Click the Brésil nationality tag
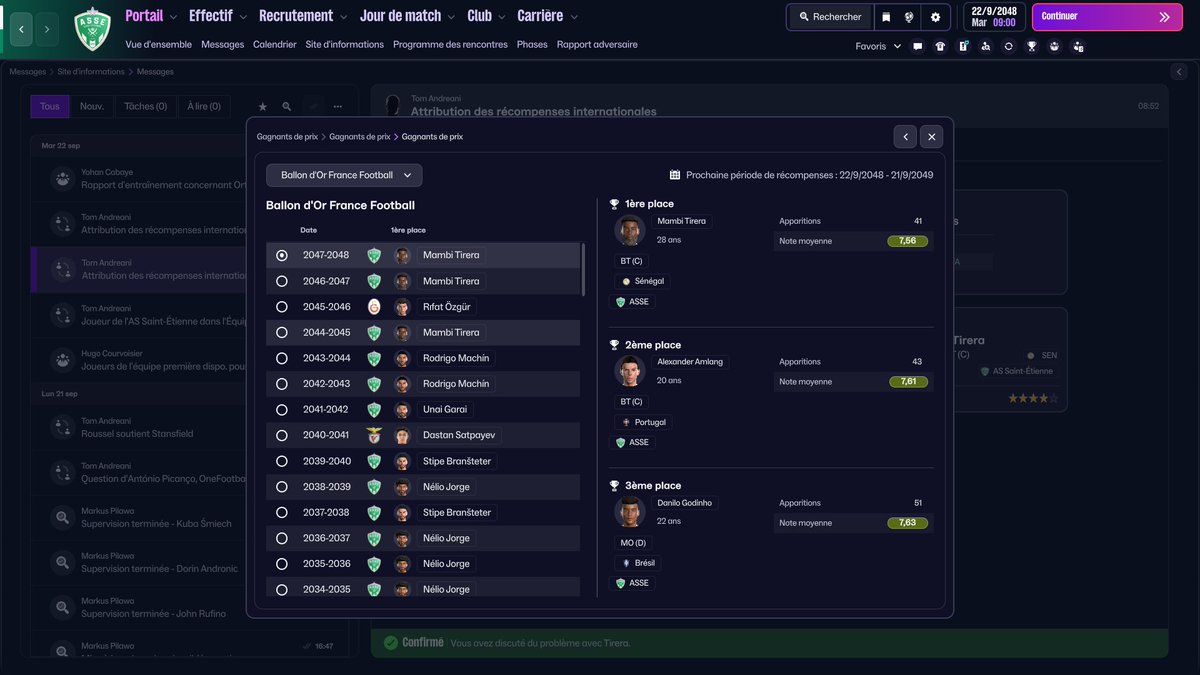 (638, 563)
